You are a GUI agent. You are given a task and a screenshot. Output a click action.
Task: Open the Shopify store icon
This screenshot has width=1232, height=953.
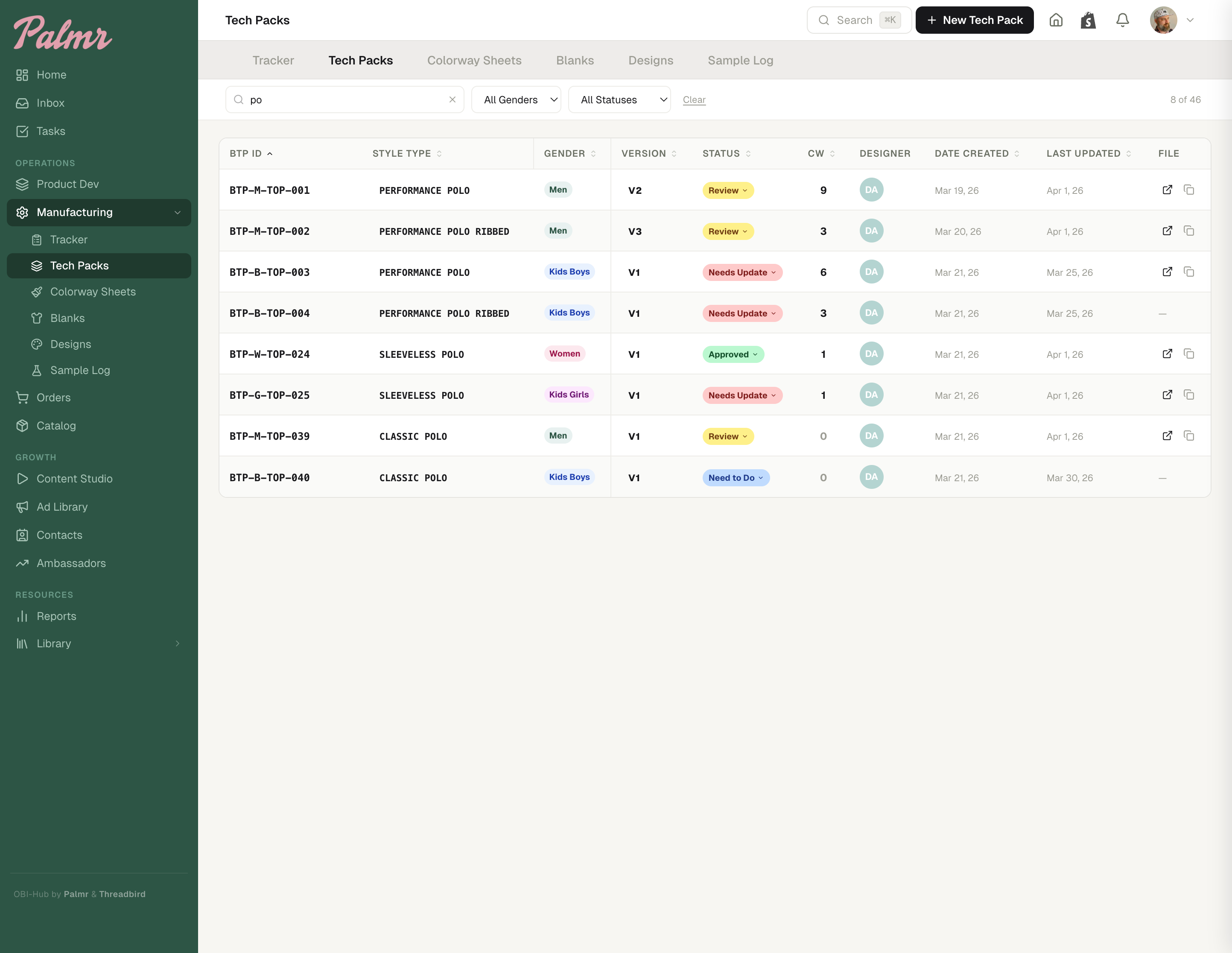(1088, 20)
